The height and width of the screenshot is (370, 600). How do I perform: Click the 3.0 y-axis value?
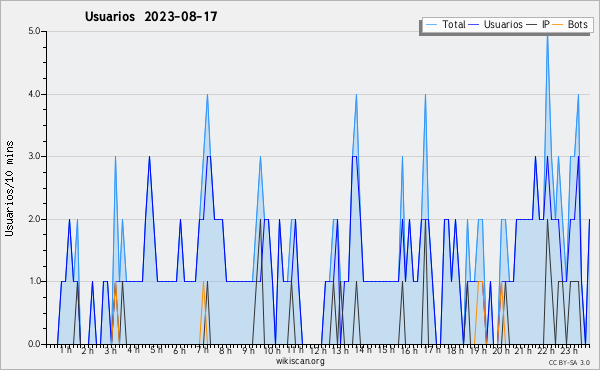[34, 156]
